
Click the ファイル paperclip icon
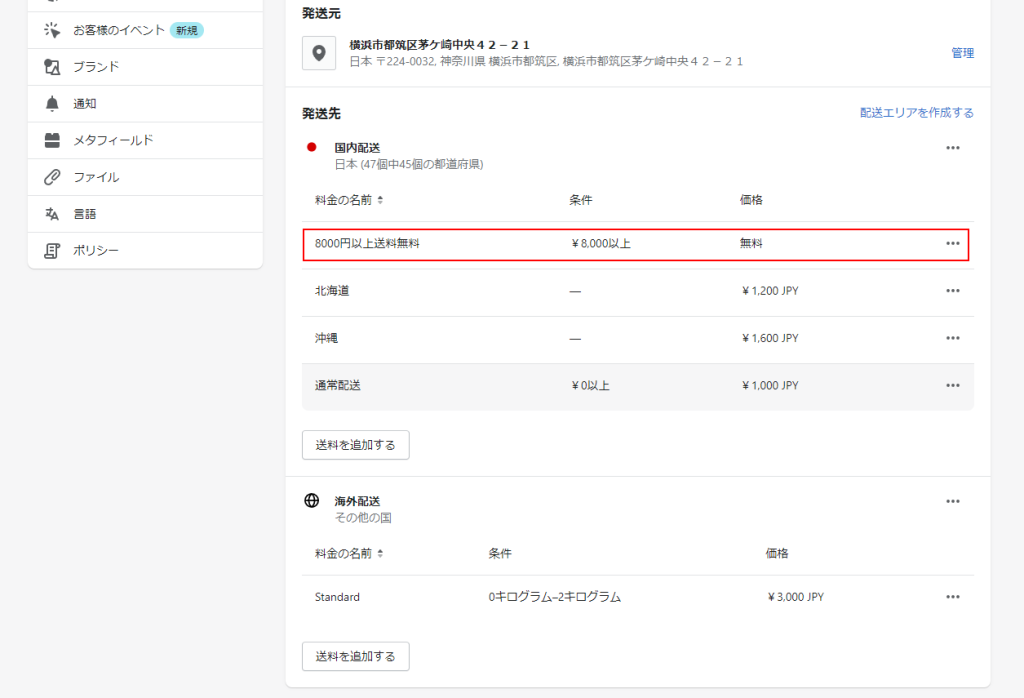tap(52, 177)
